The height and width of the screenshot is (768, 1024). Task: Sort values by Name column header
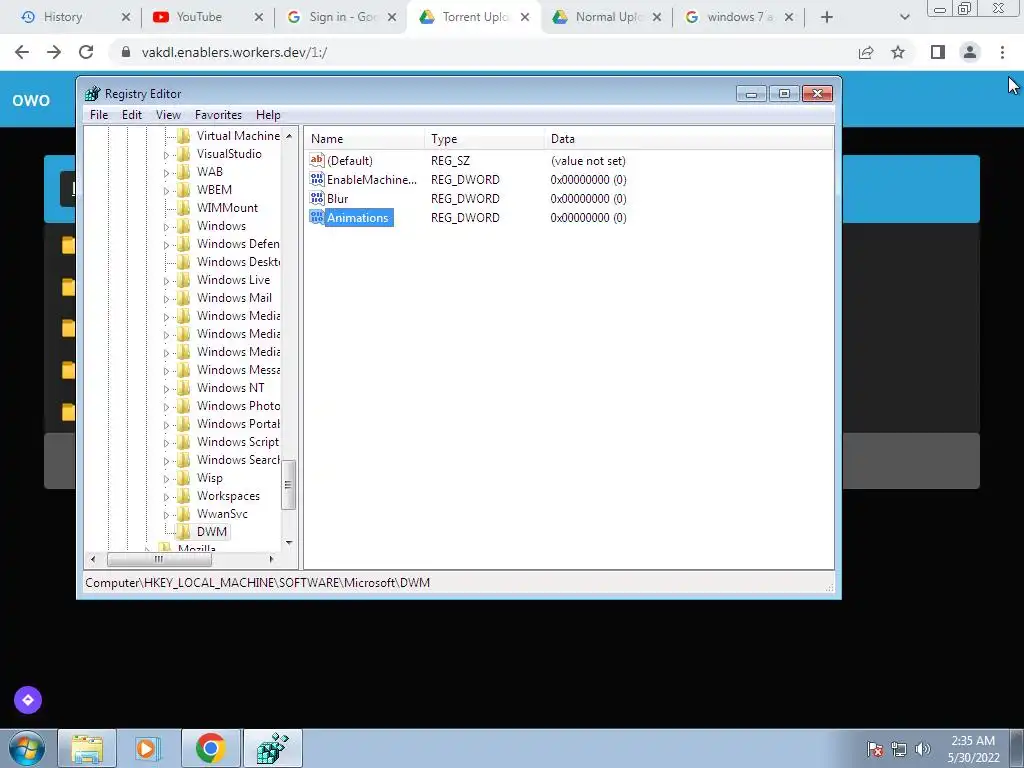(364, 138)
